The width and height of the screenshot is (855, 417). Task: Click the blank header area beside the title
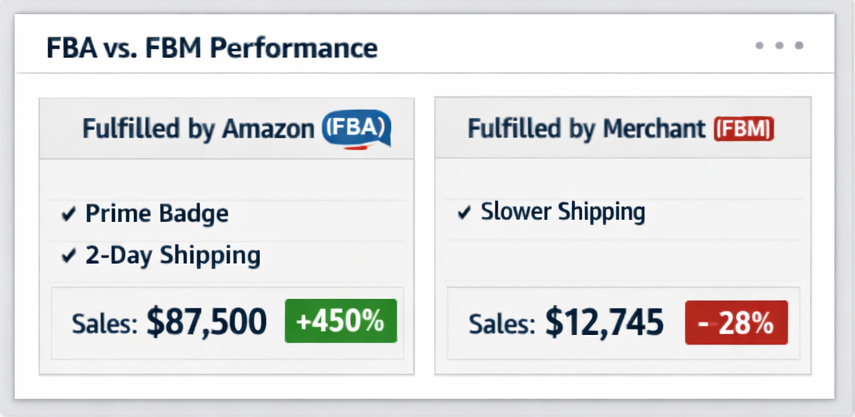[560, 47]
